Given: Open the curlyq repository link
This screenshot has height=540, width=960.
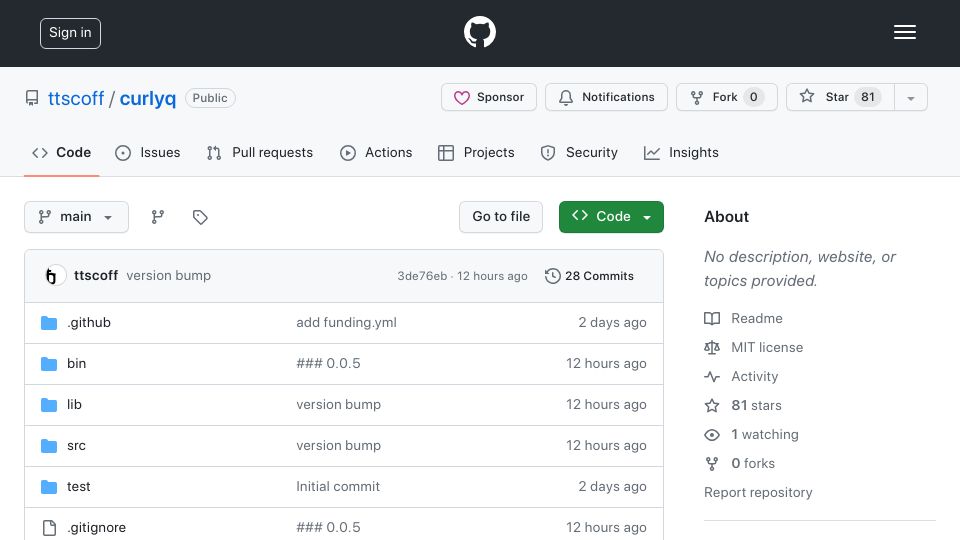Looking at the screenshot, I should pyautogui.click(x=148, y=98).
